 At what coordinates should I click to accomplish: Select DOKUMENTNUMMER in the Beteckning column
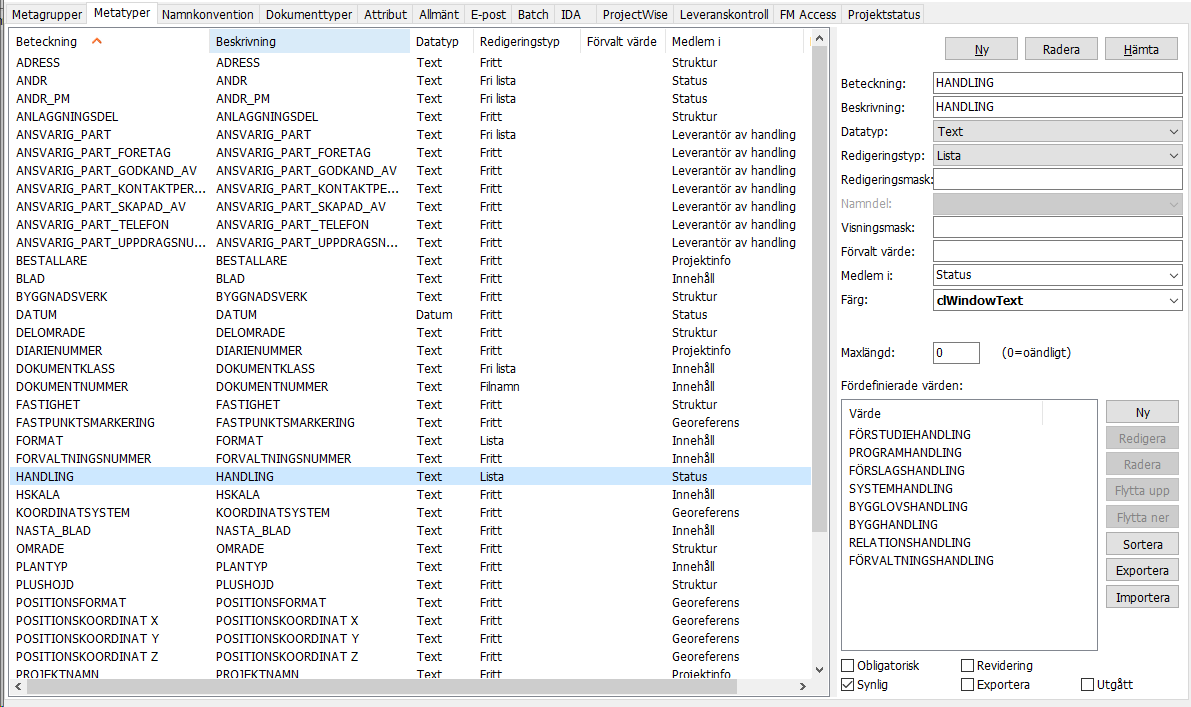[x=72, y=387]
